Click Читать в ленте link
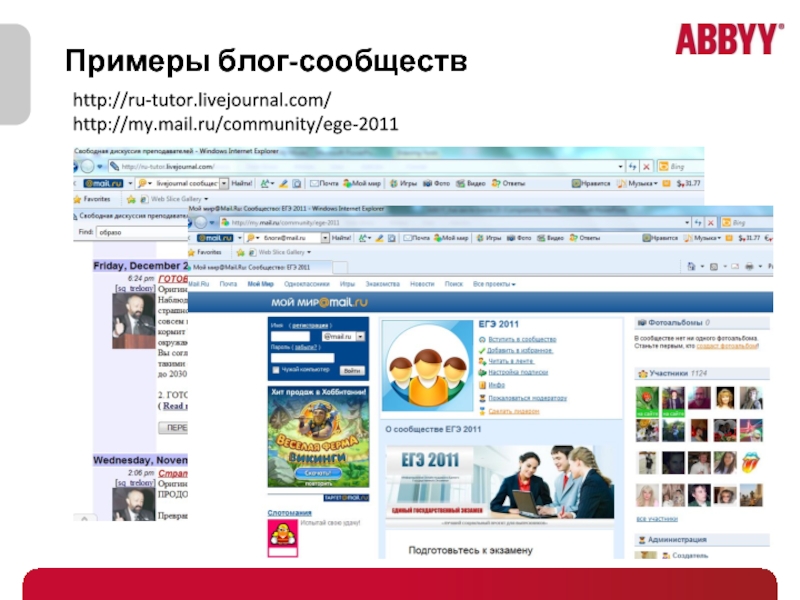The width and height of the screenshot is (800, 600). pos(511,361)
